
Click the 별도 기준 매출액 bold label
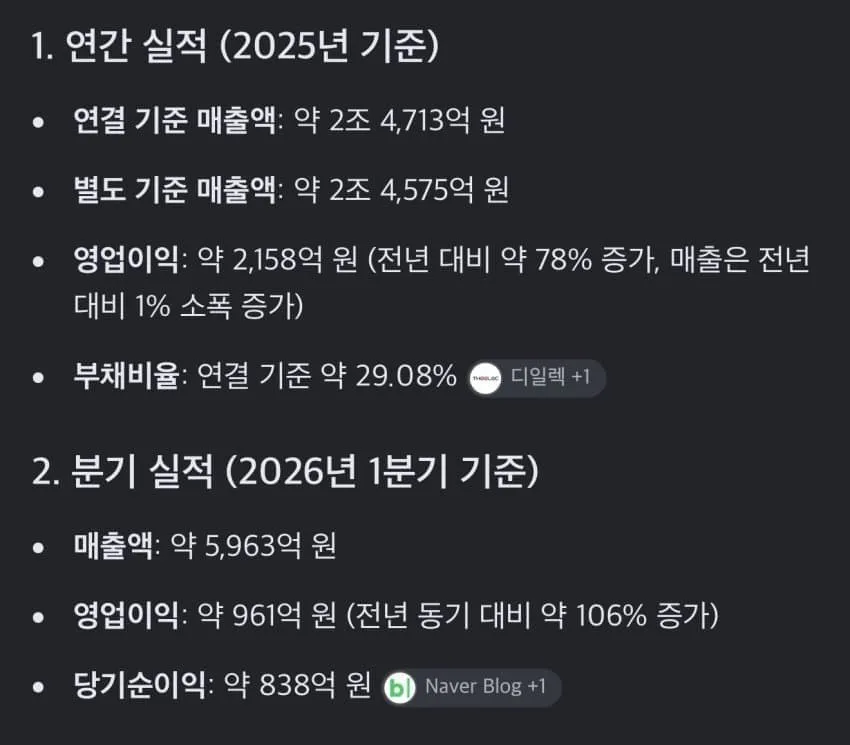tap(175, 189)
